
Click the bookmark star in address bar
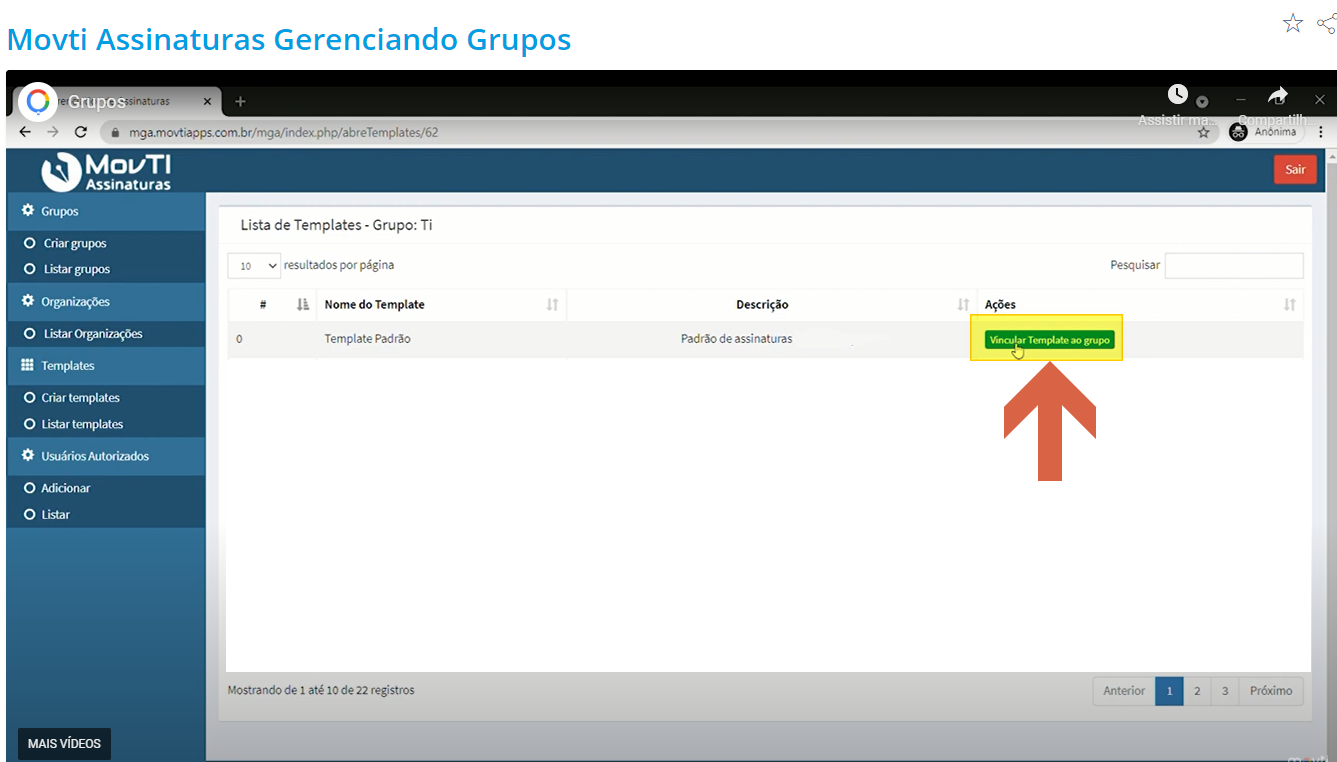click(1204, 132)
